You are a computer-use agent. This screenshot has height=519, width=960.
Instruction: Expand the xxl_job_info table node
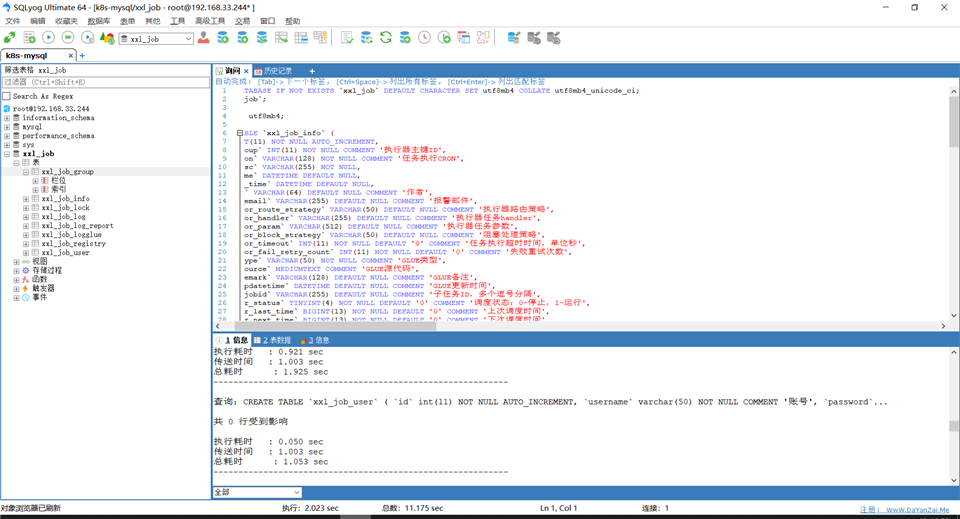pyautogui.click(x=26, y=199)
